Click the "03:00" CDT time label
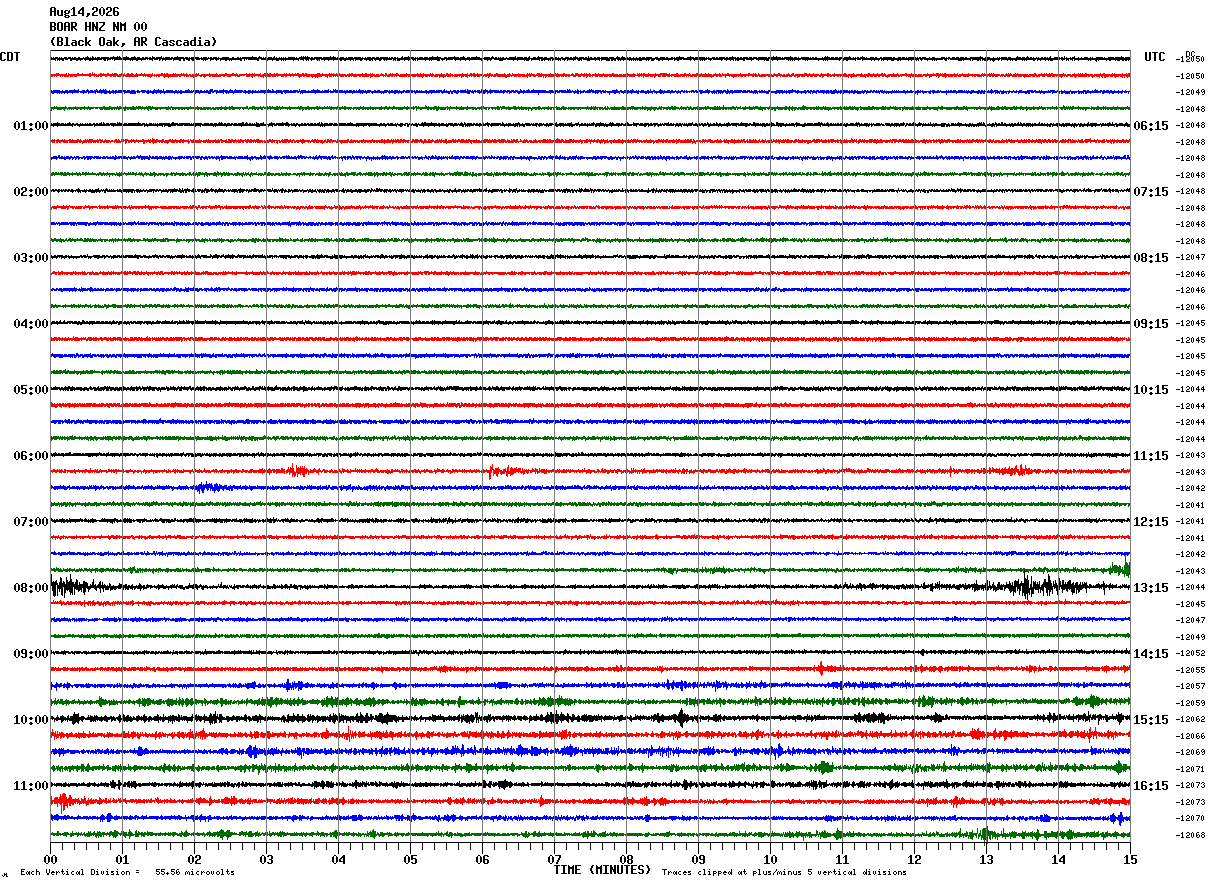 coord(31,258)
